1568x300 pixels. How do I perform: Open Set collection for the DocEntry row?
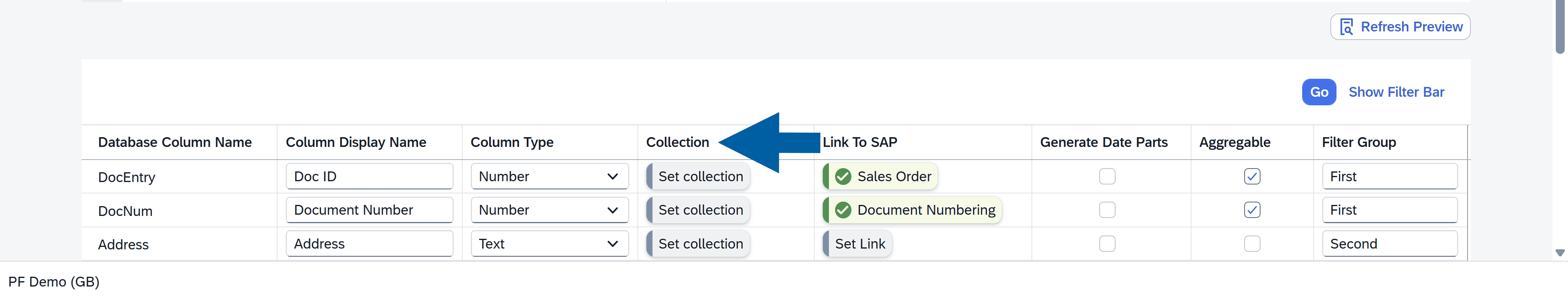coord(699,176)
